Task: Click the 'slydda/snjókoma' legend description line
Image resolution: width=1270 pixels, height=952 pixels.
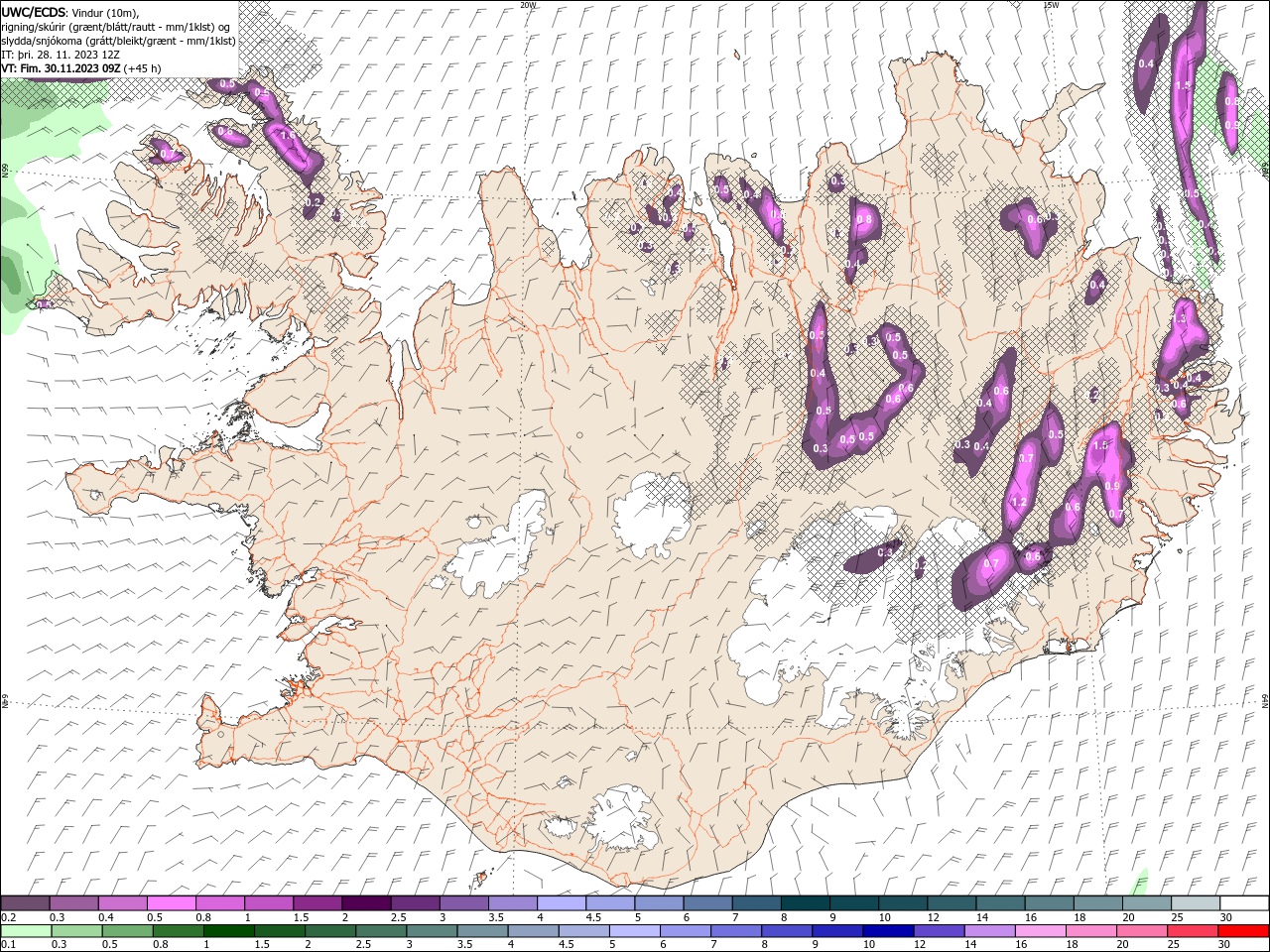Action: 118,41
